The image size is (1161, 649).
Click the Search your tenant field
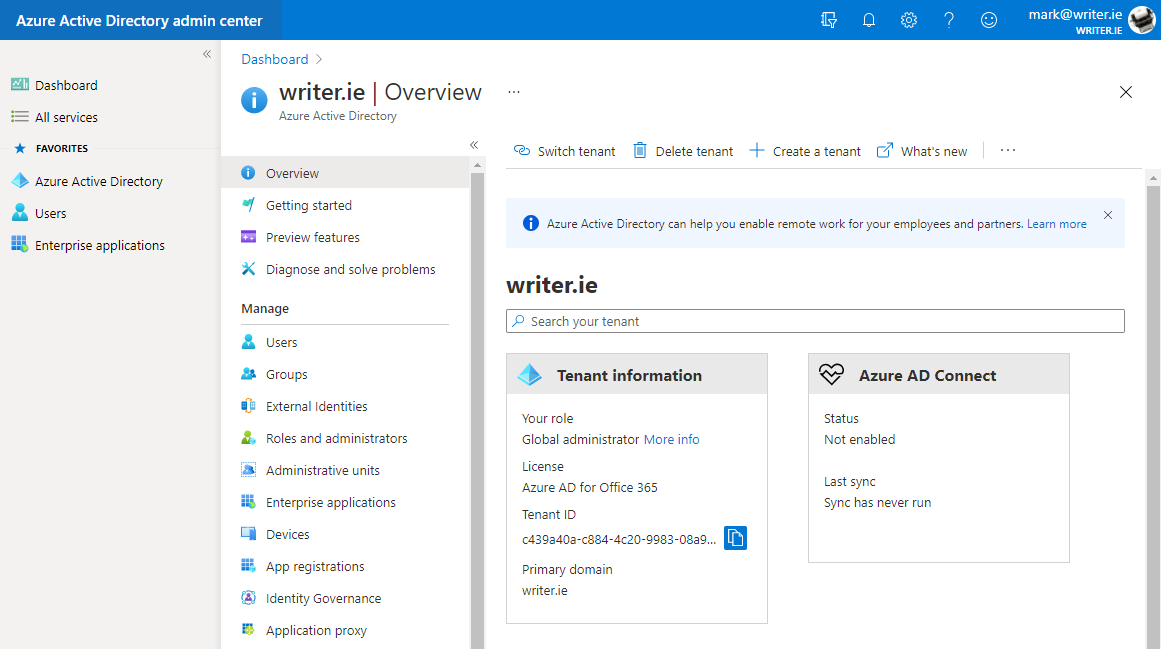click(815, 321)
